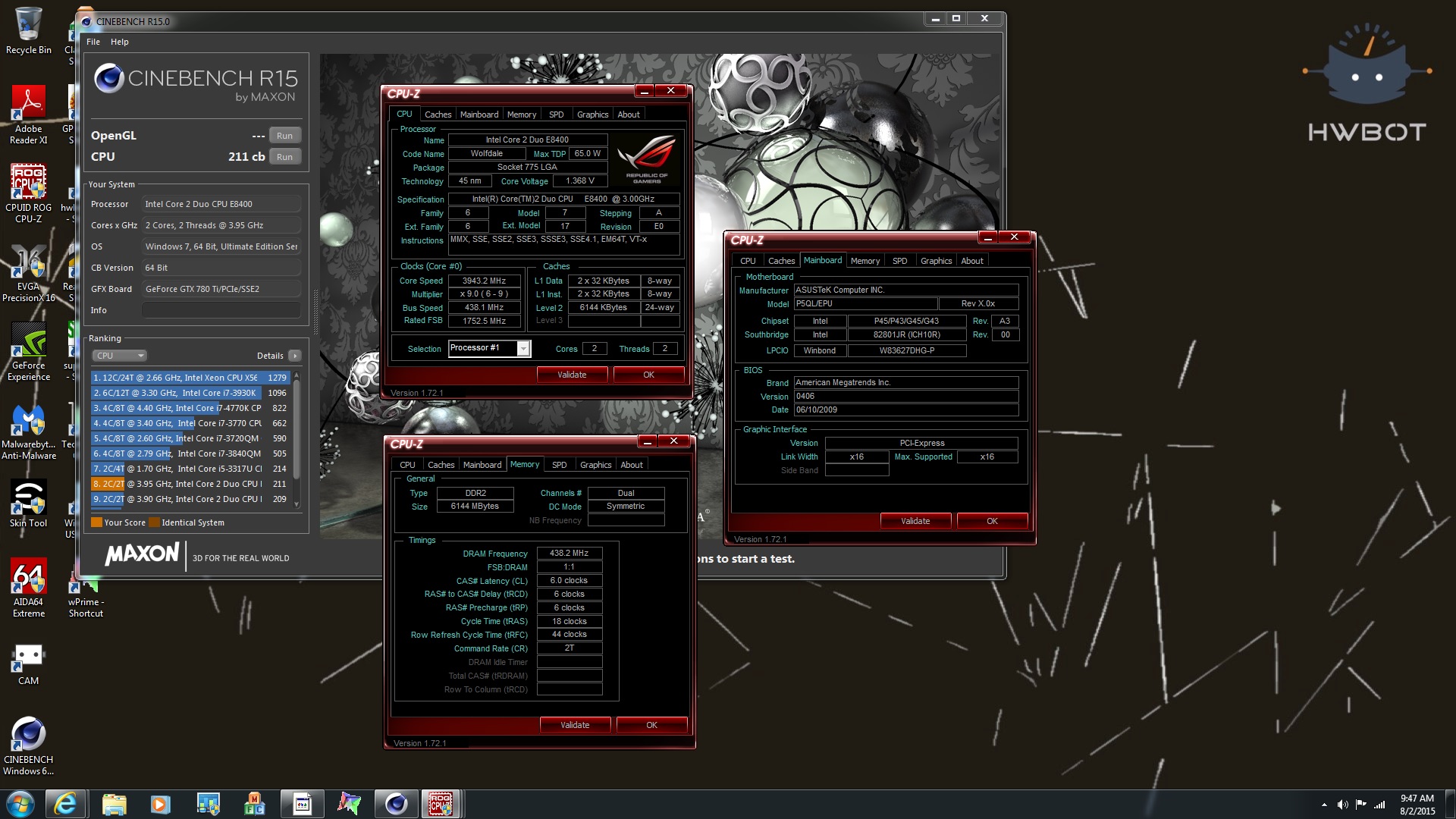Select ranking row '2C/4T @ 1.70 GHz i5-3317U'
Image resolution: width=1456 pixels, height=819 pixels.
coord(190,469)
